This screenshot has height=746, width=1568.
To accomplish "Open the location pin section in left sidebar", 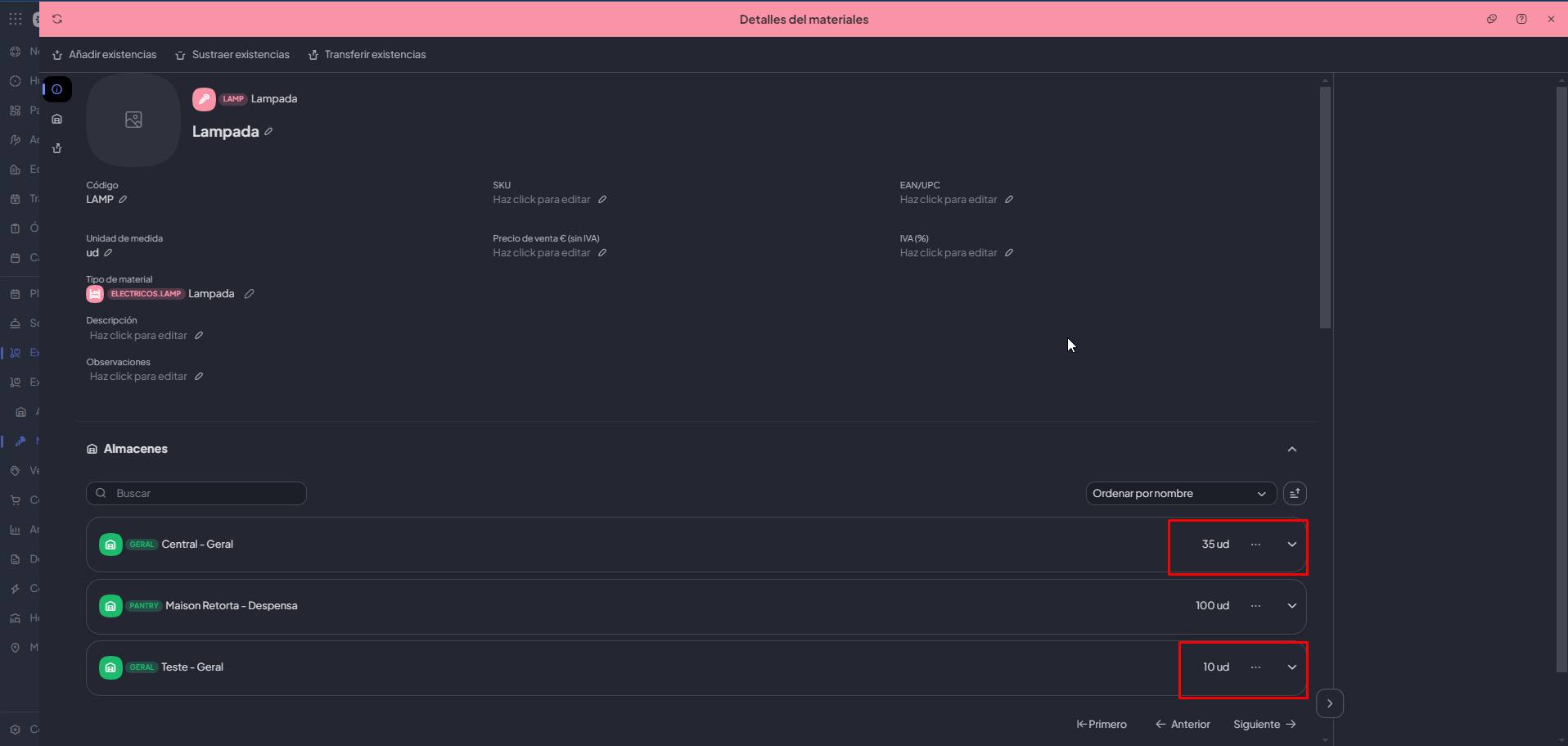I will (15, 648).
